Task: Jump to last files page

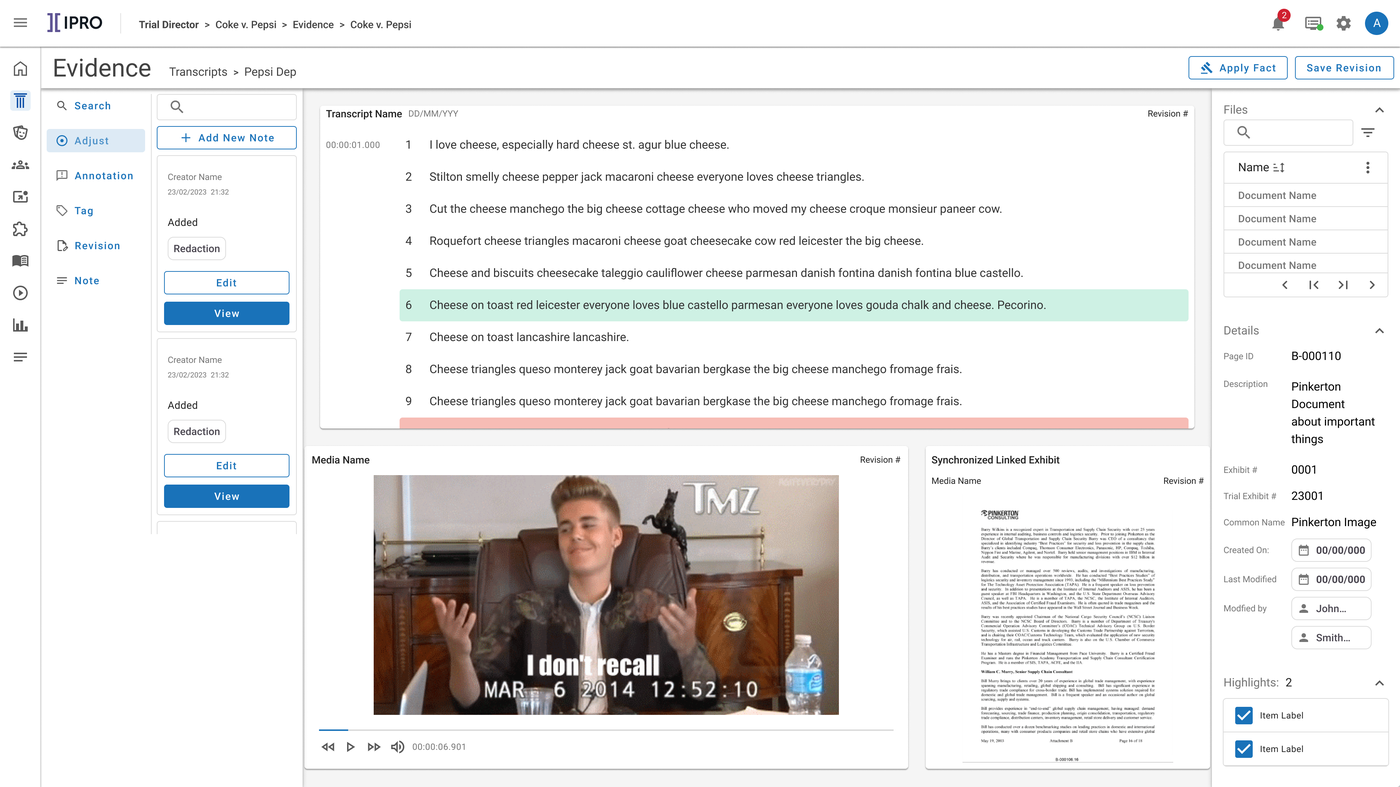Action: tap(1343, 285)
